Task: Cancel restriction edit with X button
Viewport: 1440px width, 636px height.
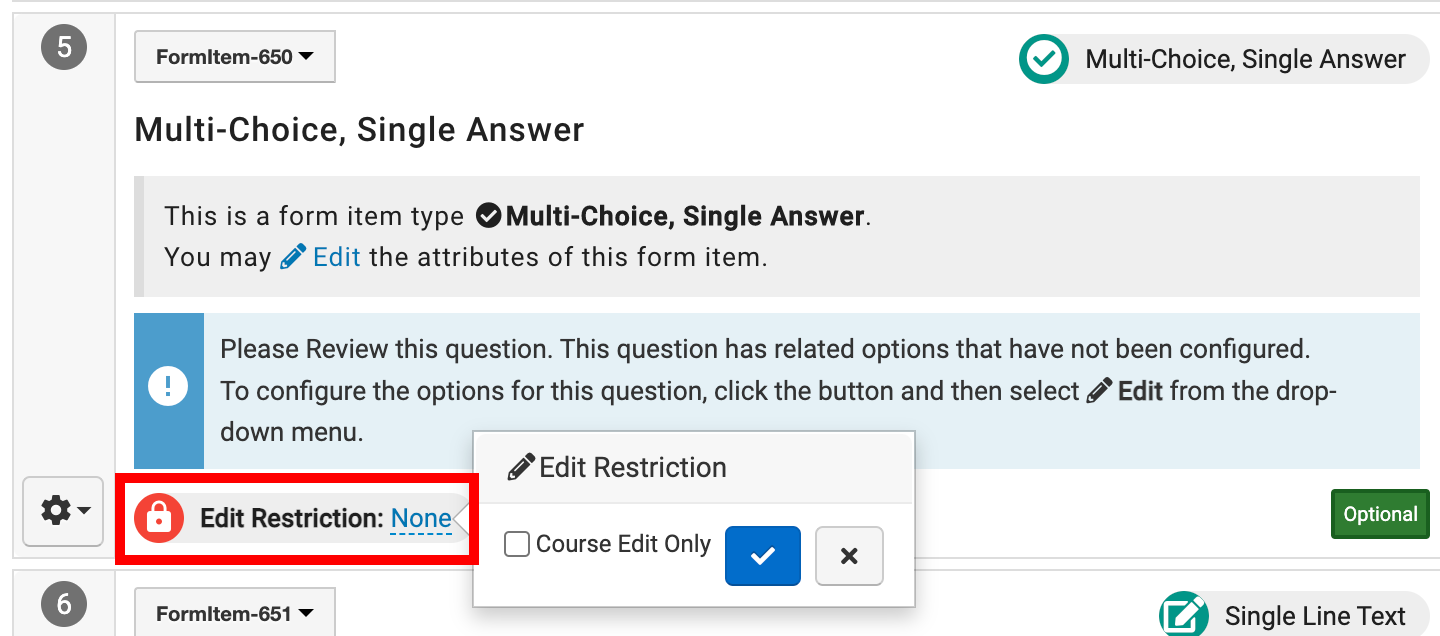Action: 849,555
